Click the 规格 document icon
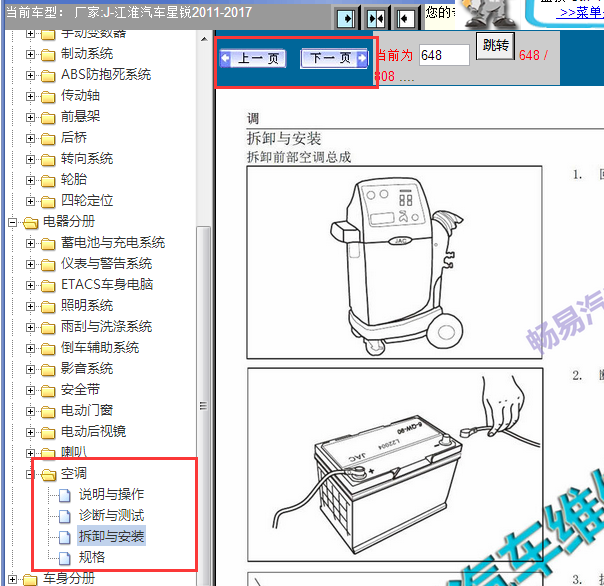 [x=65, y=558]
